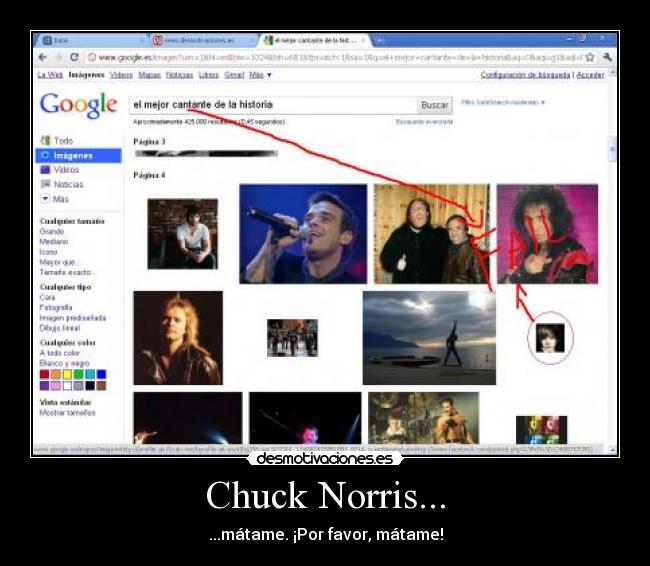Open the Chrome wrench settings menu

[607, 57]
